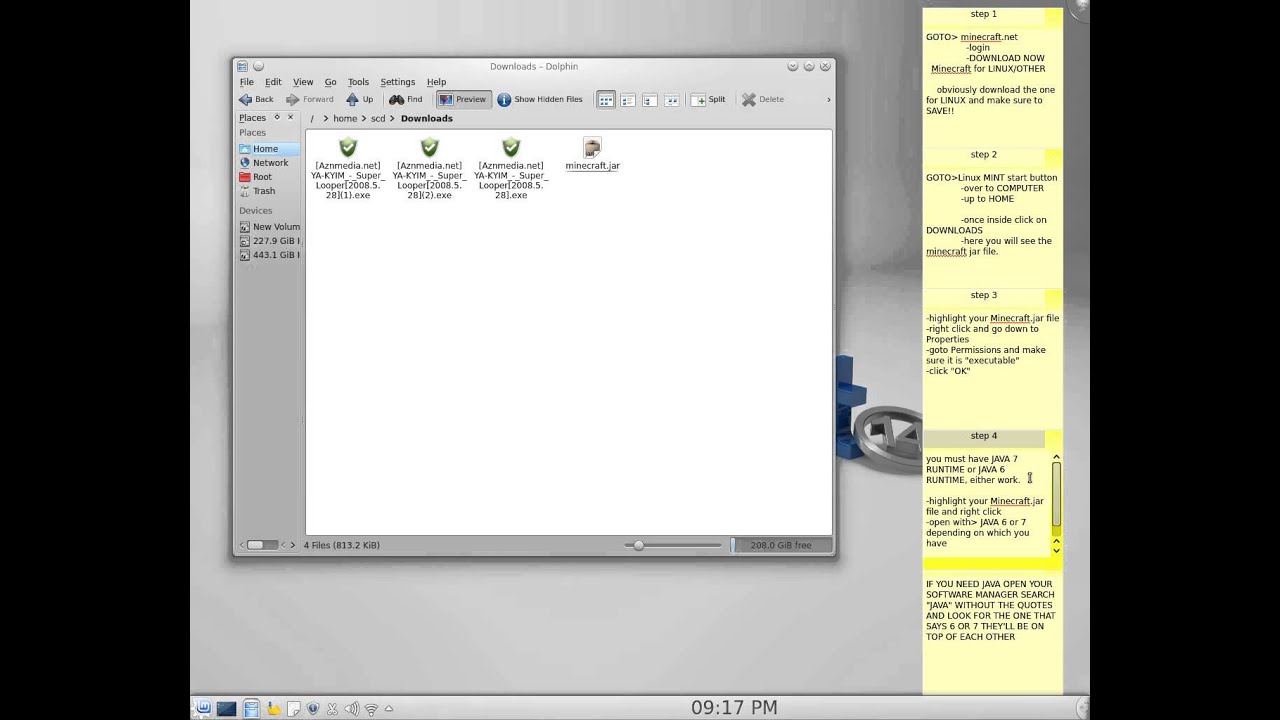Expand the arrow before home breadcrumb
This screenshot has width=1280, height=720.
click(x=324, y=118)
